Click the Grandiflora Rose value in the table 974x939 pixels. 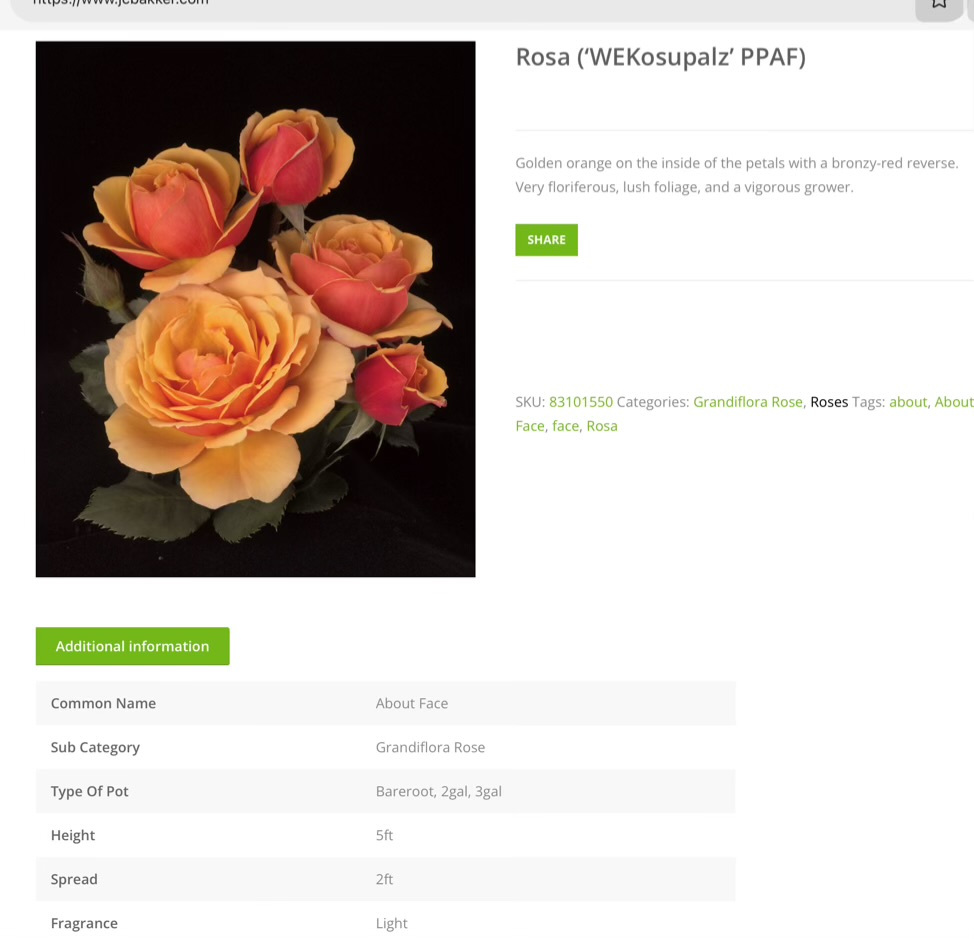(x=430, y=747)
